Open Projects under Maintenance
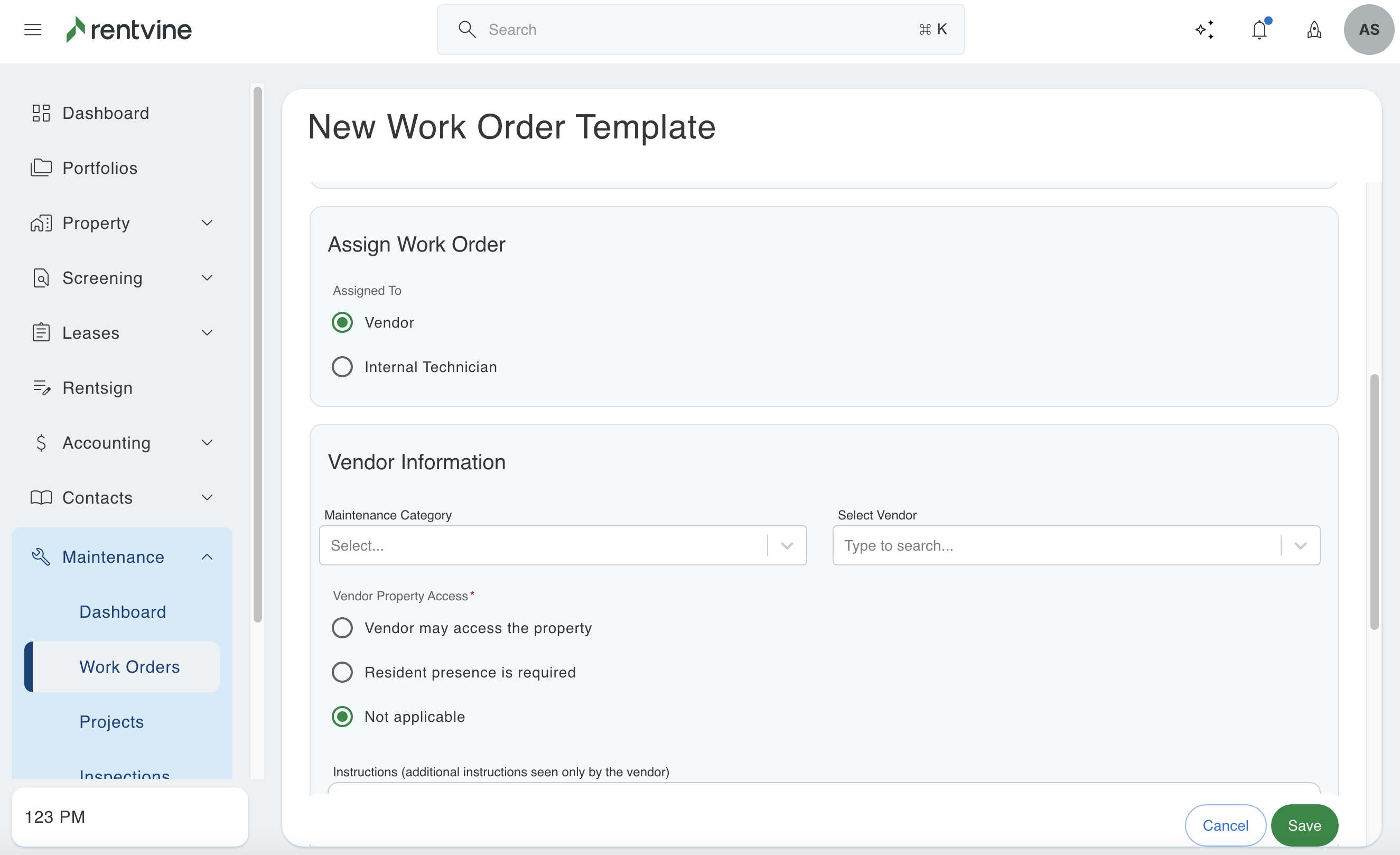This screenshot has width=1400, height=855. click(111, 721)
